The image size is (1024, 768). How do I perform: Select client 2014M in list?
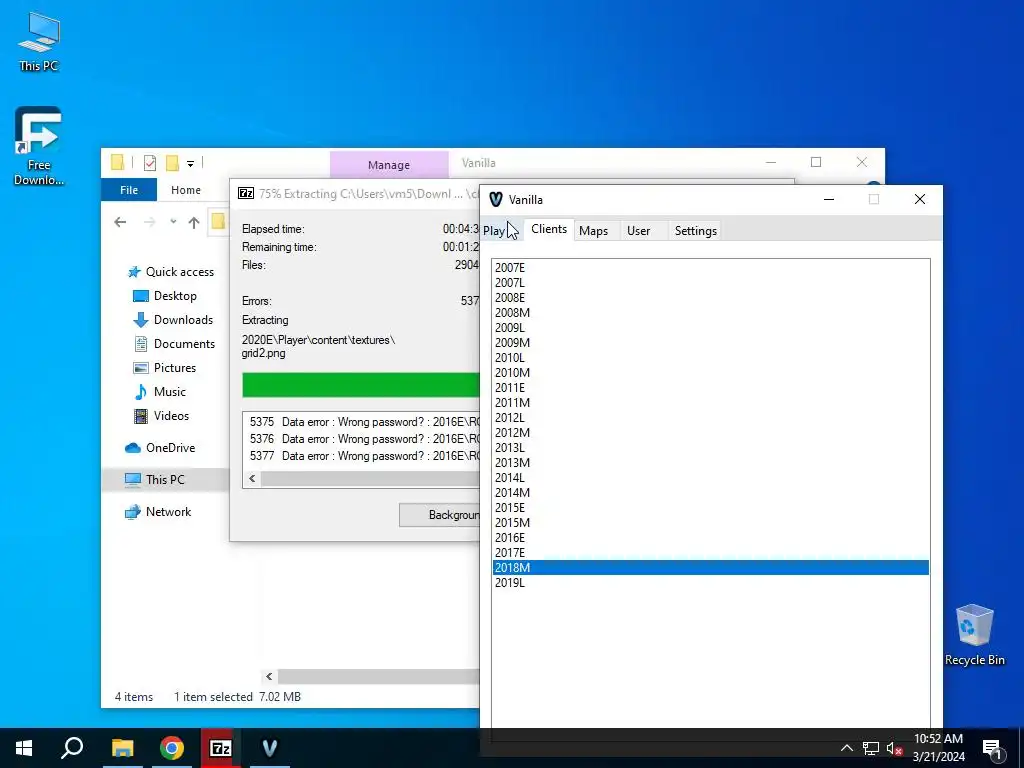pyautogui.click(x=711, y=493)
